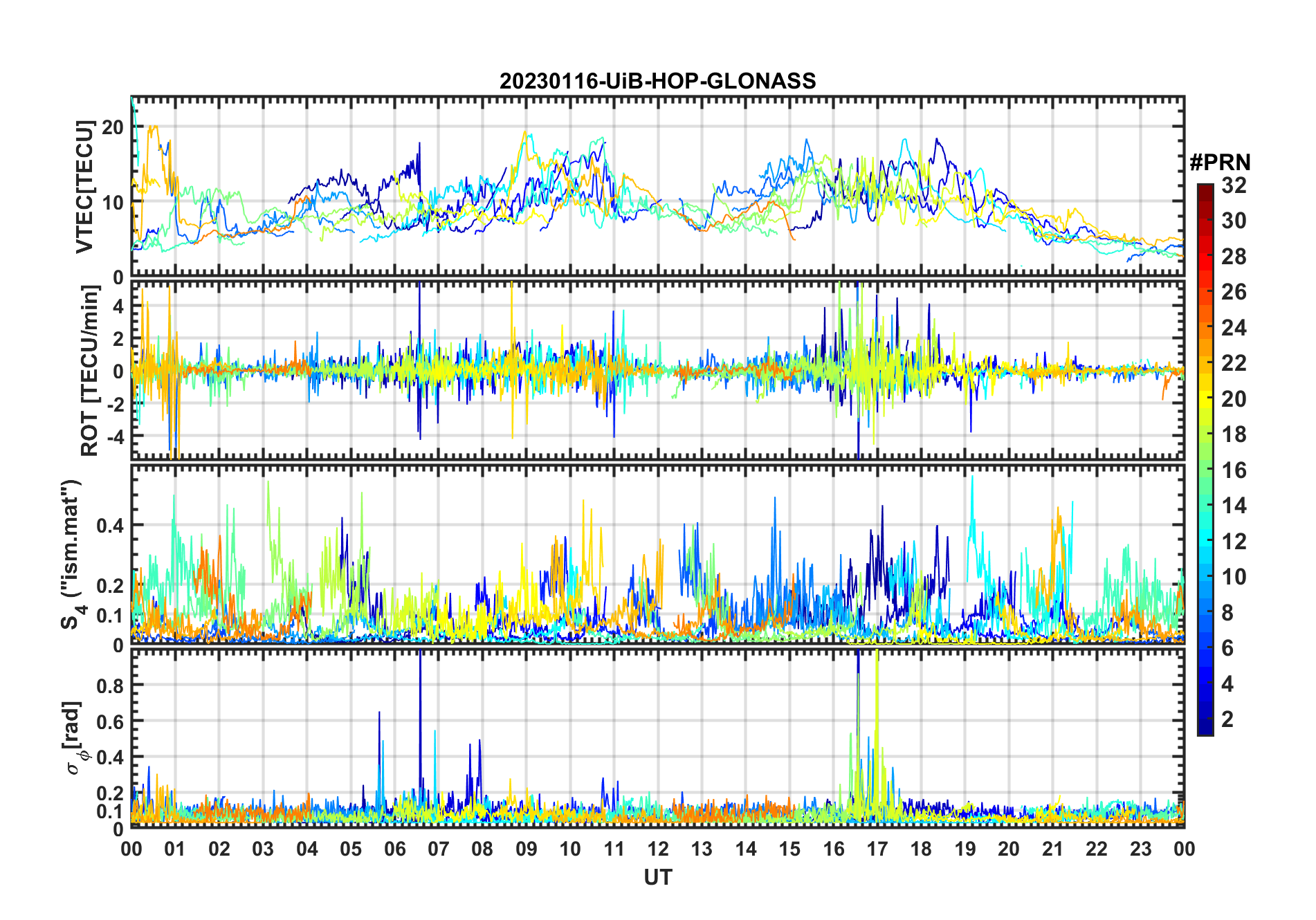Screen dimensions: 1316x920
Task: Click colorbar tick label 8
Action: [x=1227, y=612]
